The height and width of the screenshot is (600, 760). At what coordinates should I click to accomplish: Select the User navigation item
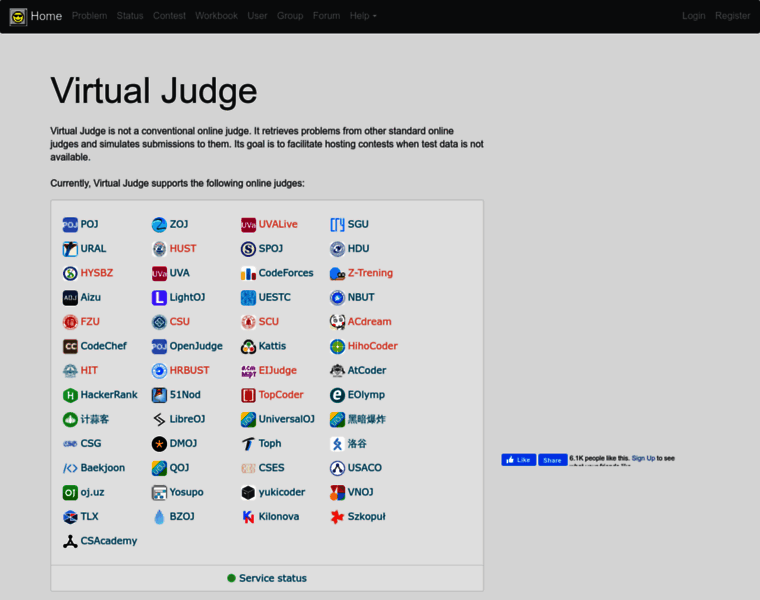coord(257,16)
